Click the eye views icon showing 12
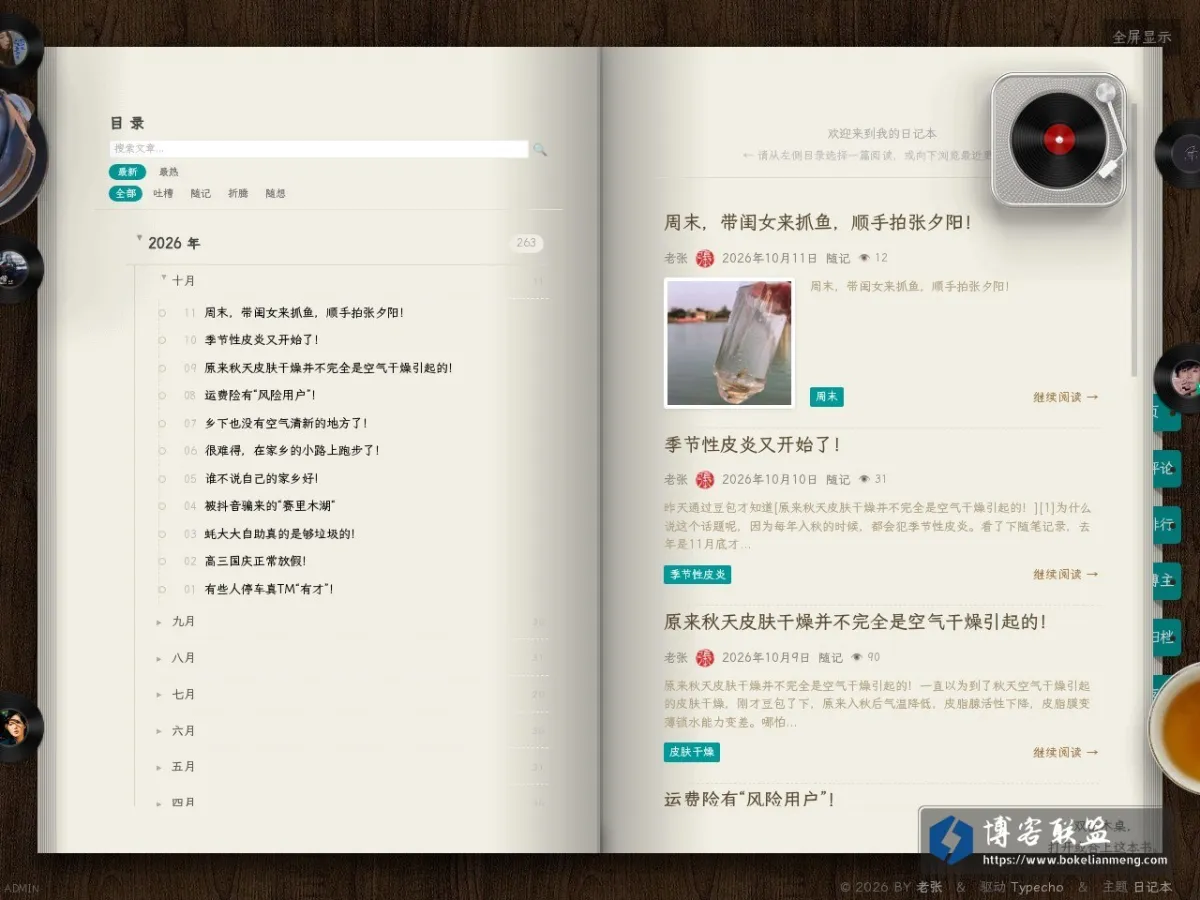1200x900 pixels. pyautogui.click(x=865, y=257)
